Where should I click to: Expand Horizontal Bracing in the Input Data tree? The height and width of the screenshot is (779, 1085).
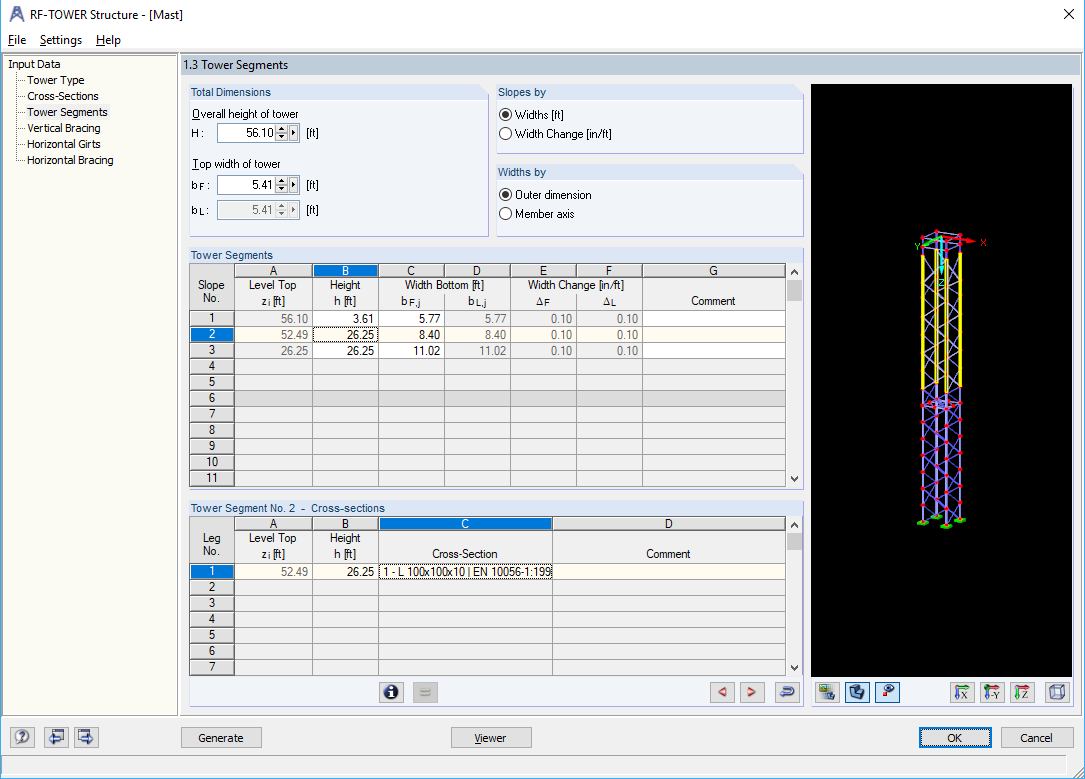(68, 160)
